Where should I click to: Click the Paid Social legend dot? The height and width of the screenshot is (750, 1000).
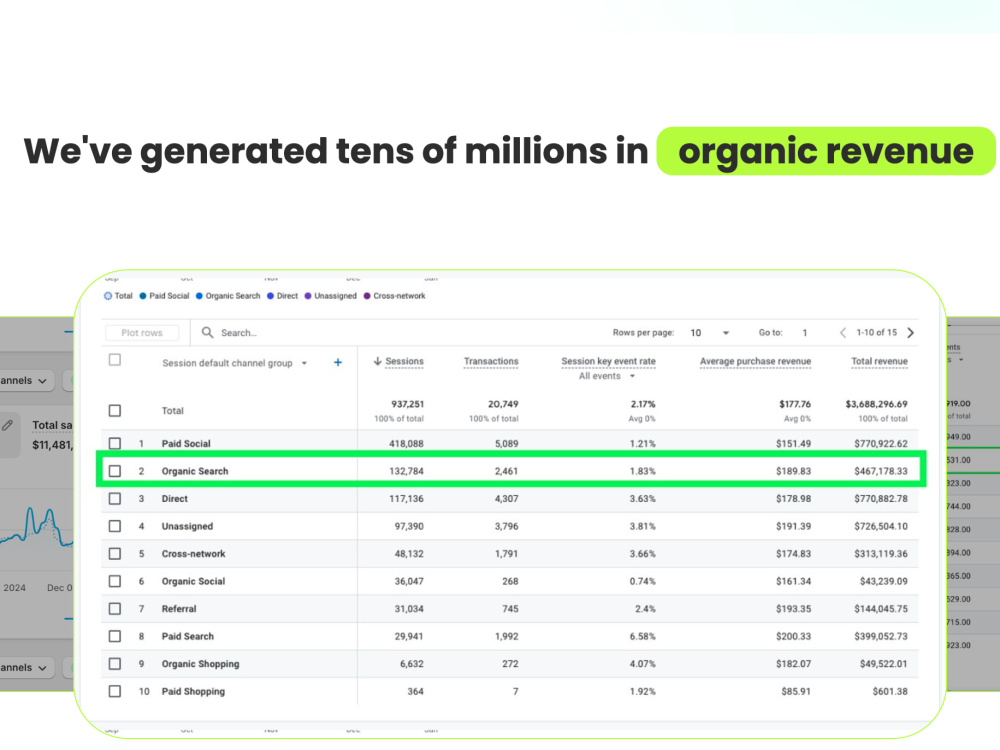coord(143,296)
